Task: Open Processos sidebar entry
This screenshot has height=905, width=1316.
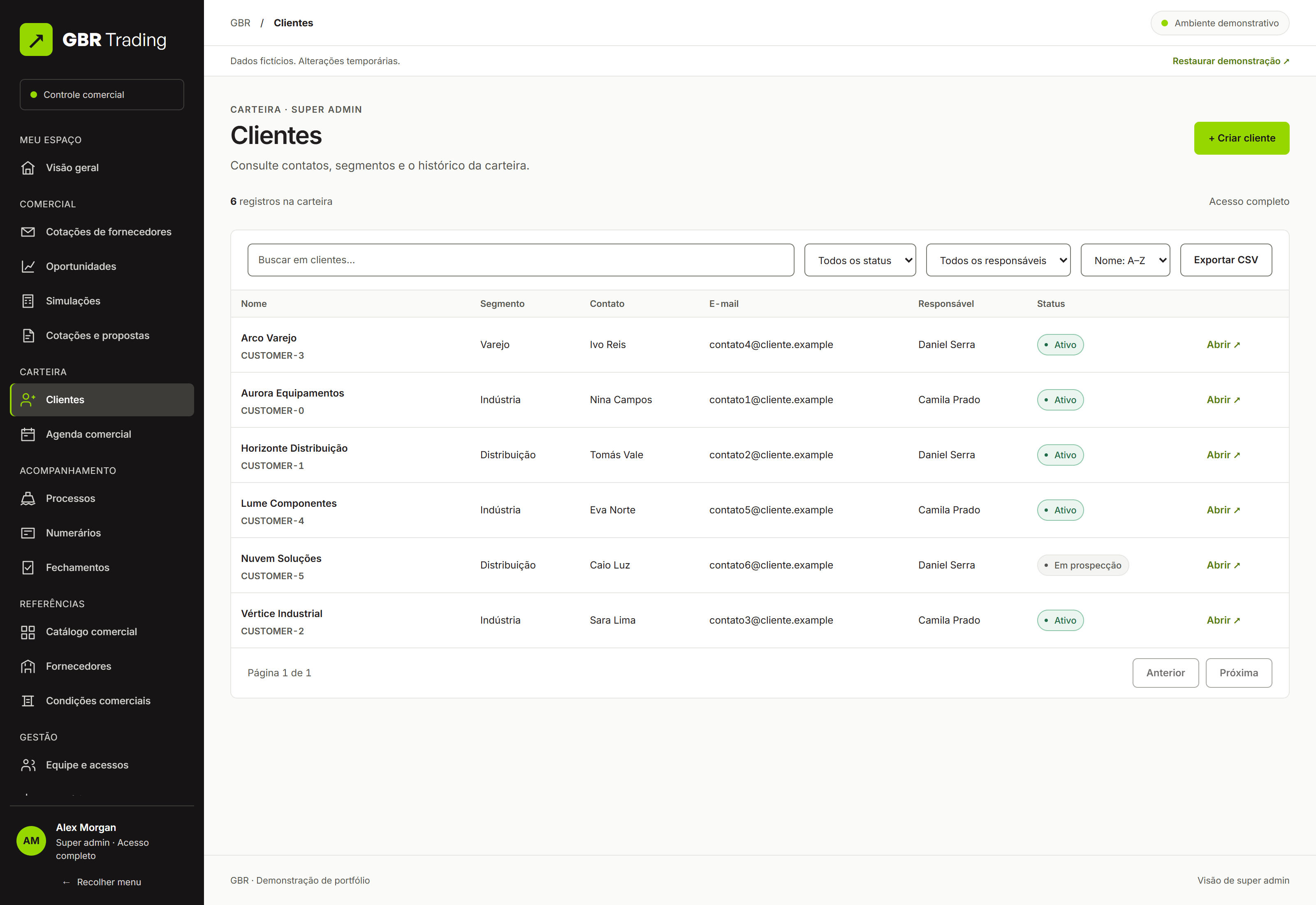Action: pyautogui.click(x=102, y=499)
